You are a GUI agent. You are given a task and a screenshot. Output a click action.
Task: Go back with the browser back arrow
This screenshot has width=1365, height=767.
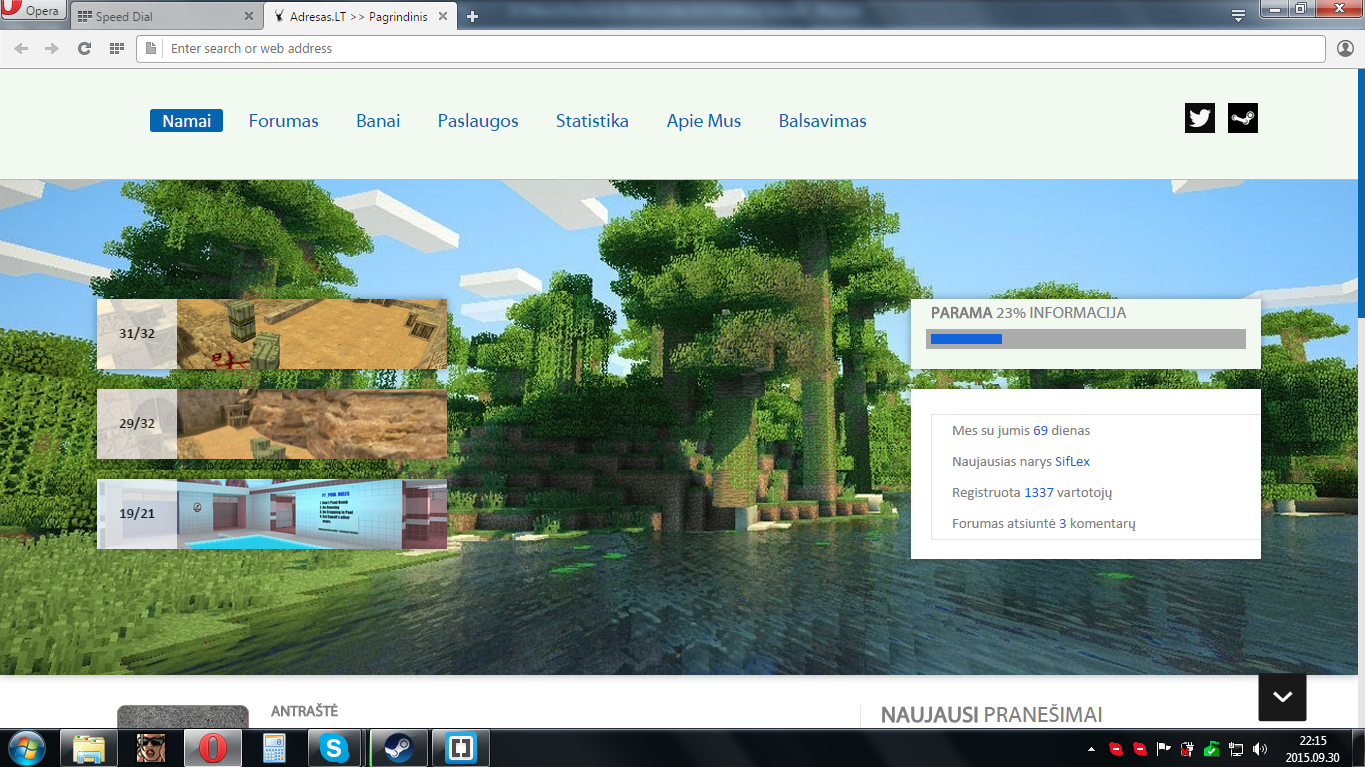21,48
